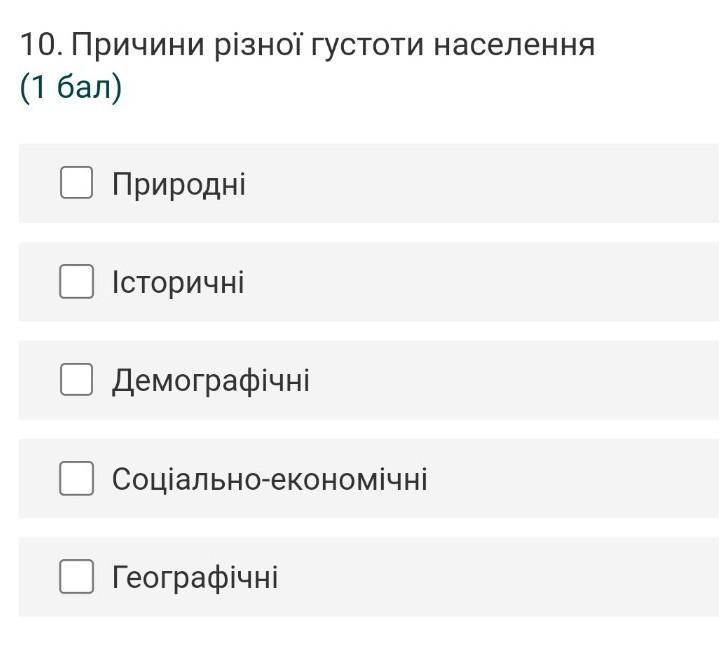
Task: Click the Географічні answer label text
Action: point(195,578)
